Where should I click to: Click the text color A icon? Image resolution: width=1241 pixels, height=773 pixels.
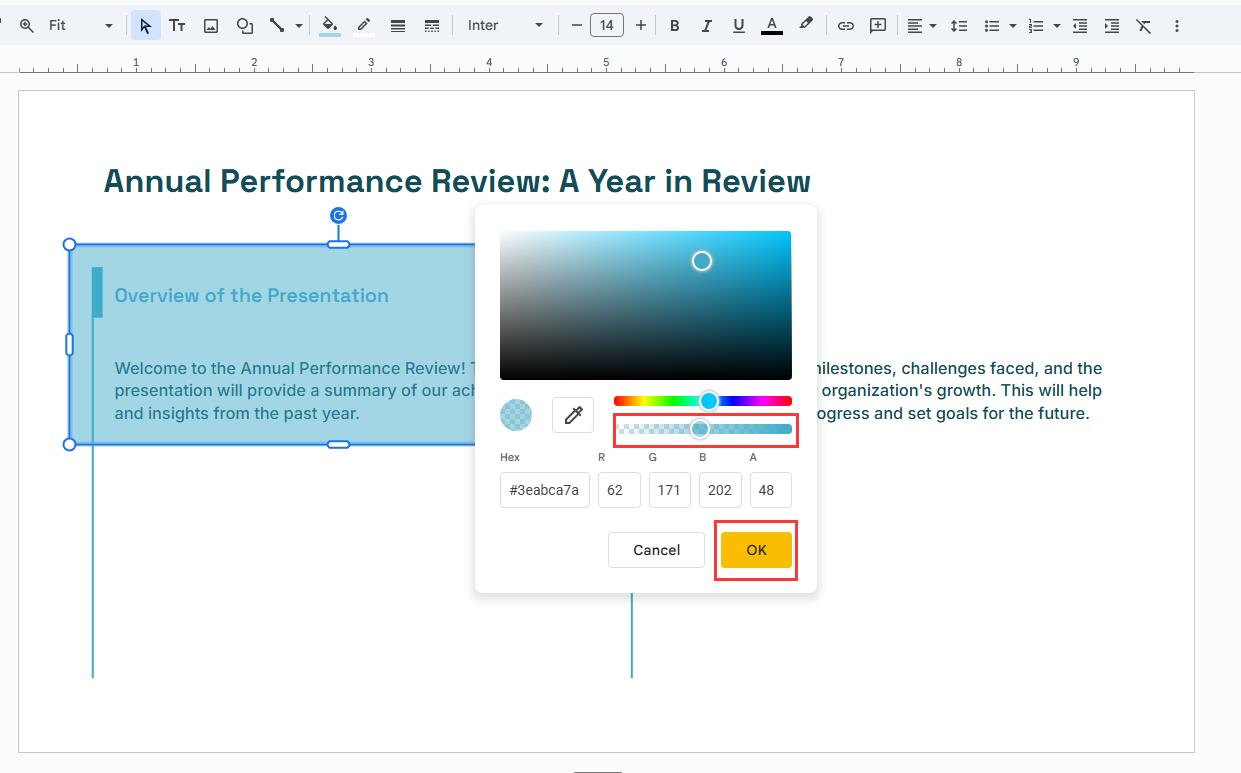[x=771, y=26]
